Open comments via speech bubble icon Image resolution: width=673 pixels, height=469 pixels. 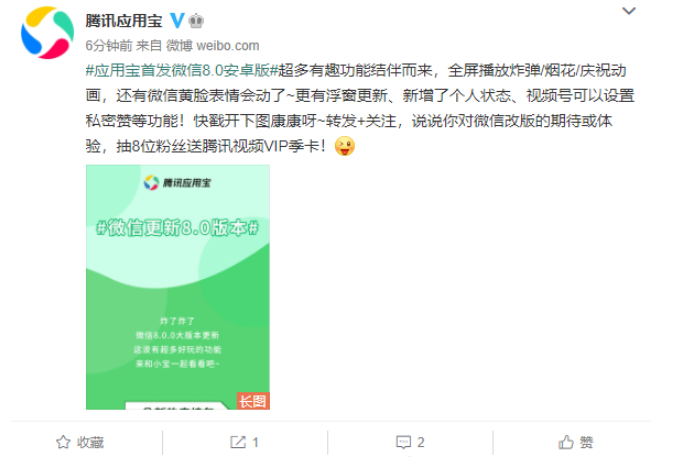(403, 442)
